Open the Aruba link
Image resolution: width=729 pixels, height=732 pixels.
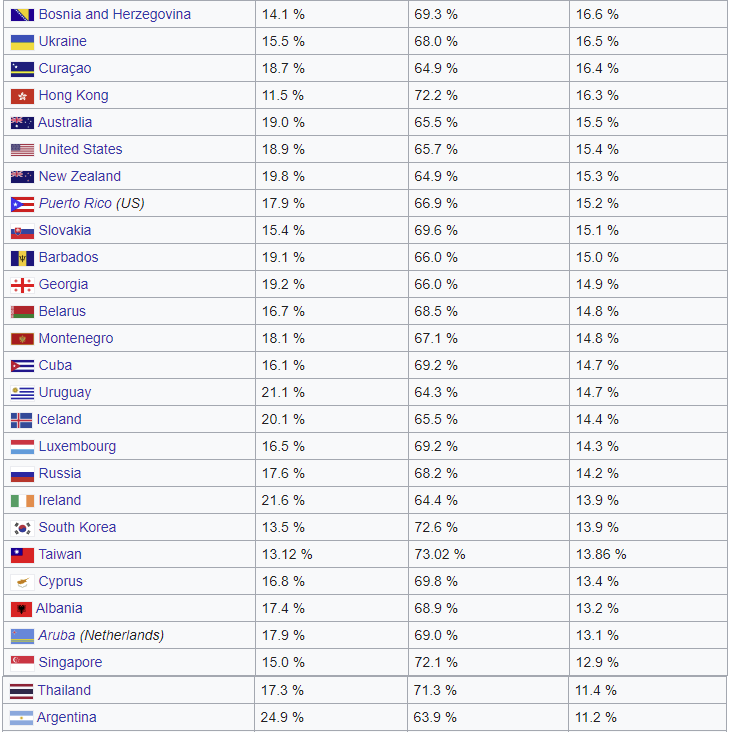coord(56,636)
